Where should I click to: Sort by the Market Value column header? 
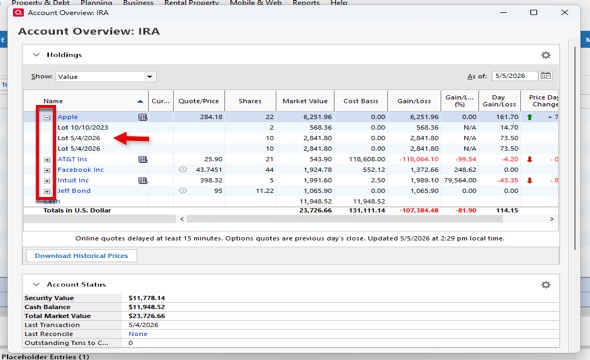pos(305,101)
